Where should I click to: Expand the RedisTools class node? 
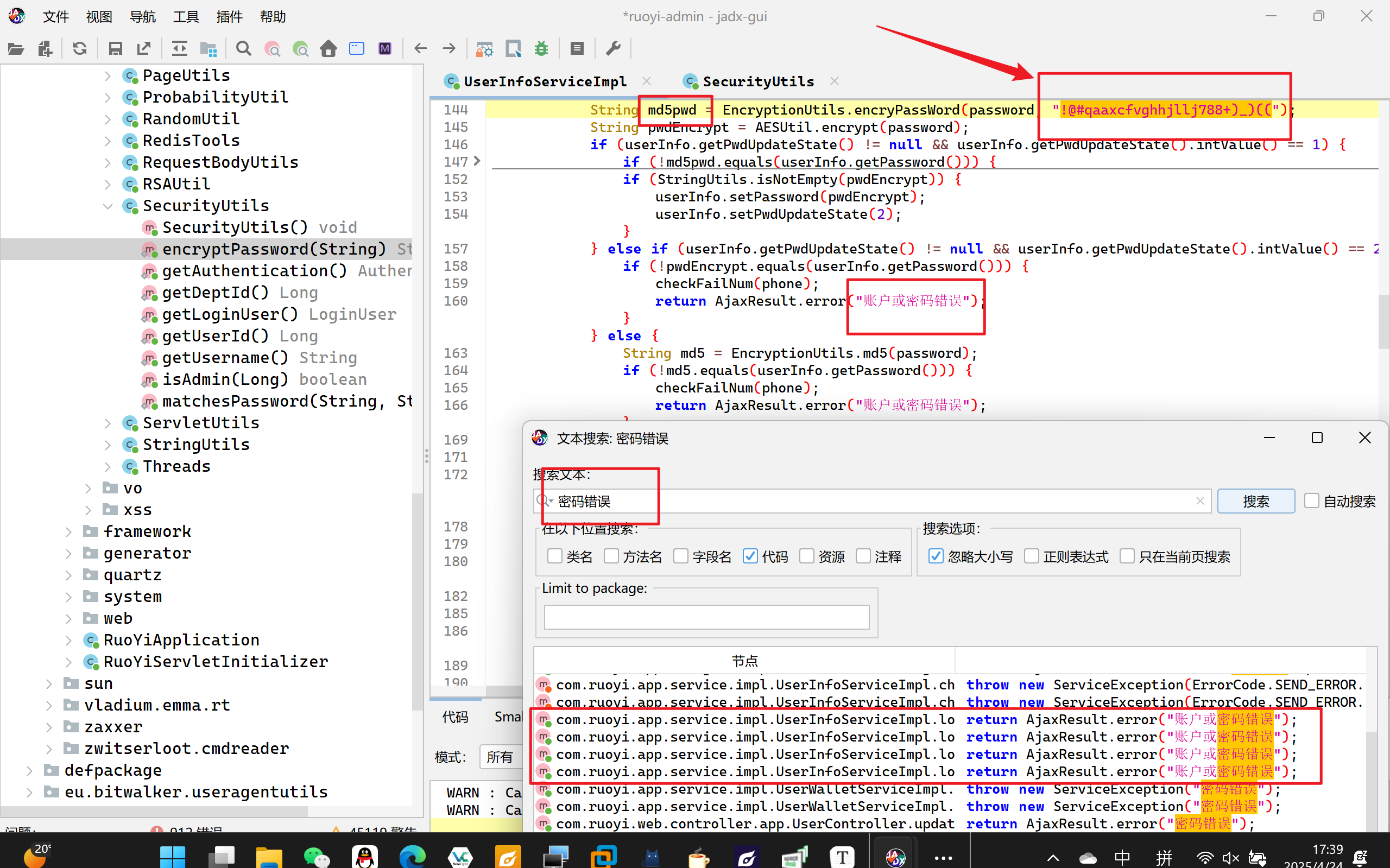pos(108,141)
